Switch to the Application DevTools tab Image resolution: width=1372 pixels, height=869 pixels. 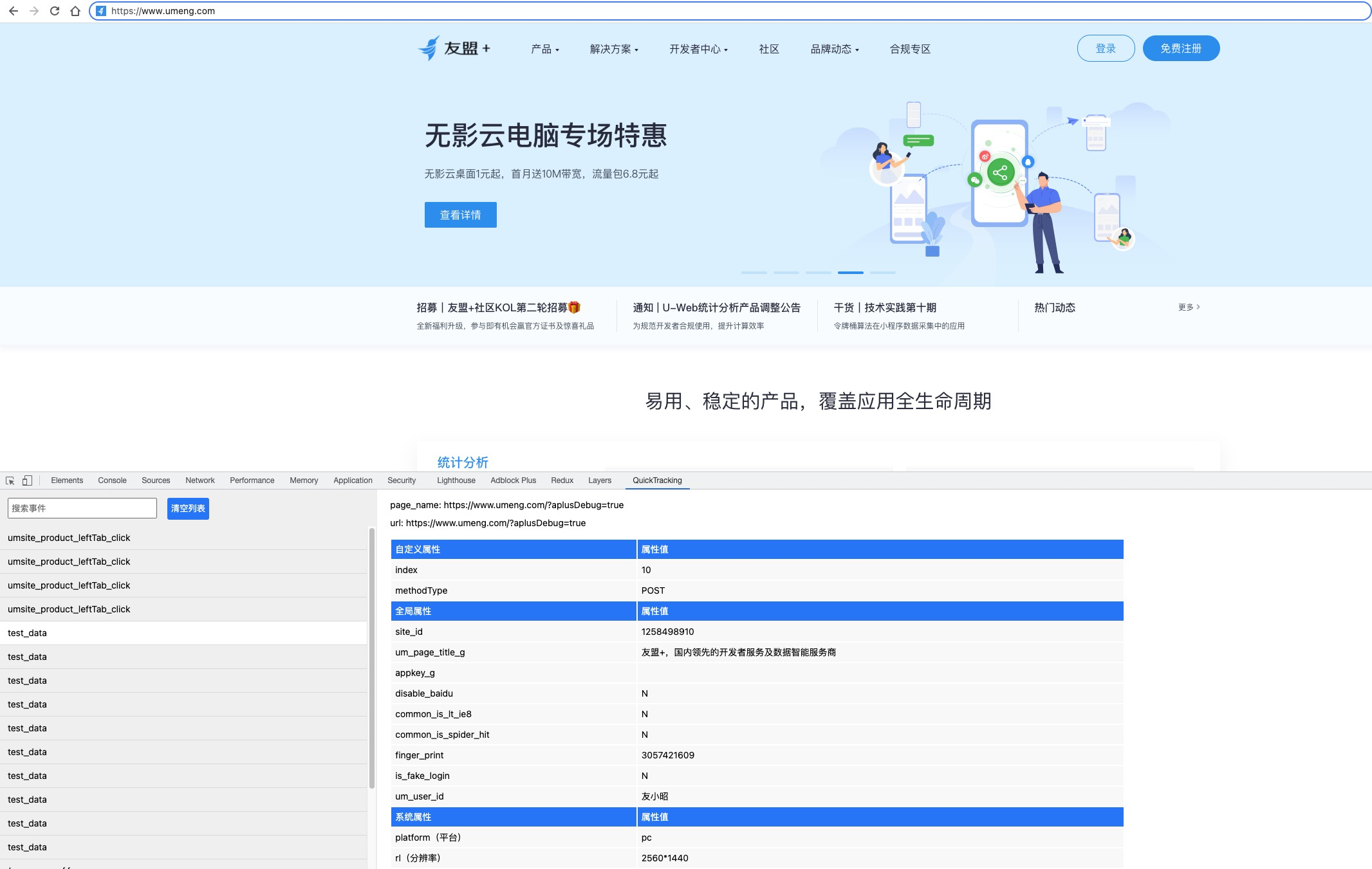[353, 480]
